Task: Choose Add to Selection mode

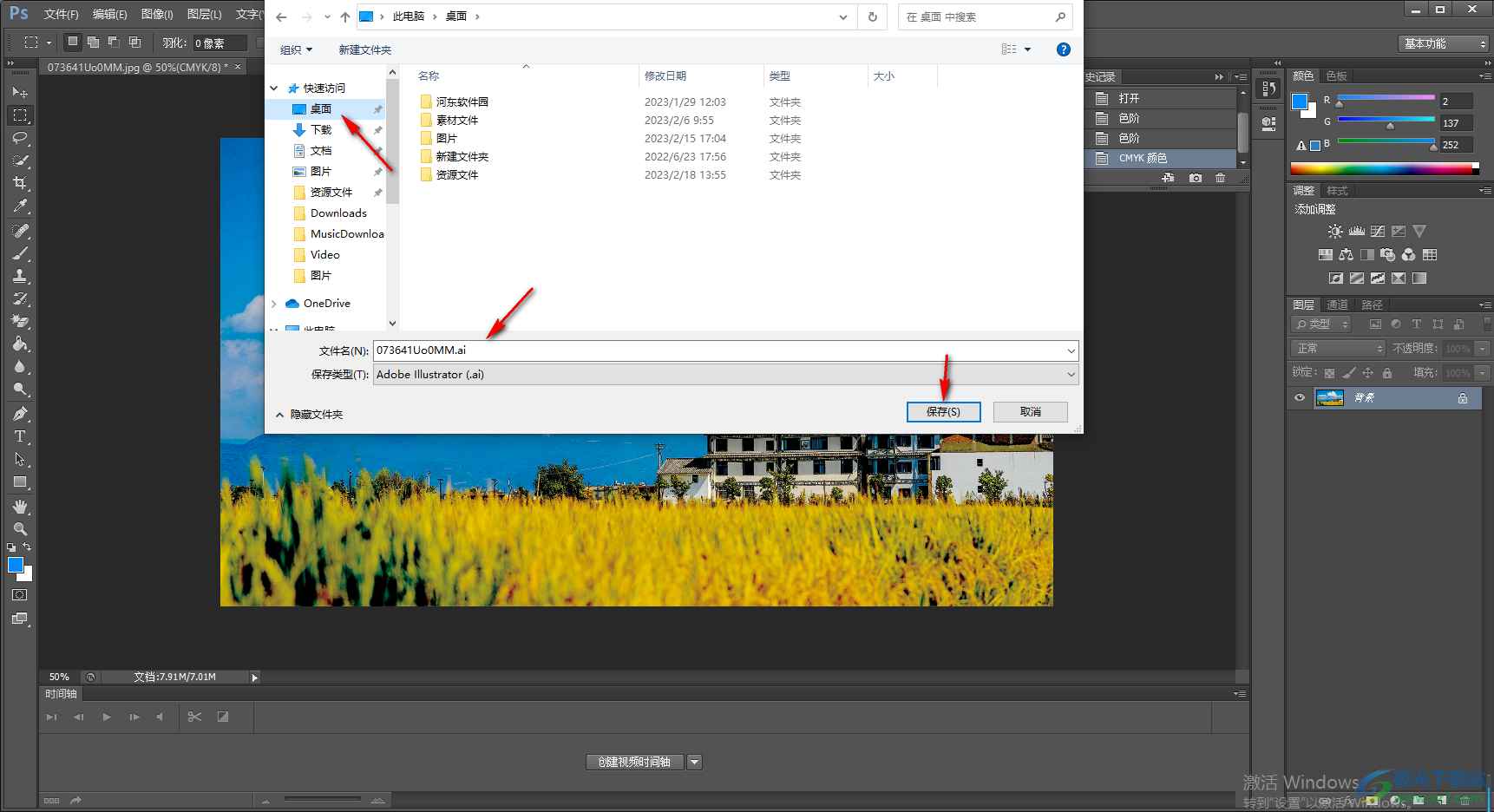Action: [x=93, y=42]
